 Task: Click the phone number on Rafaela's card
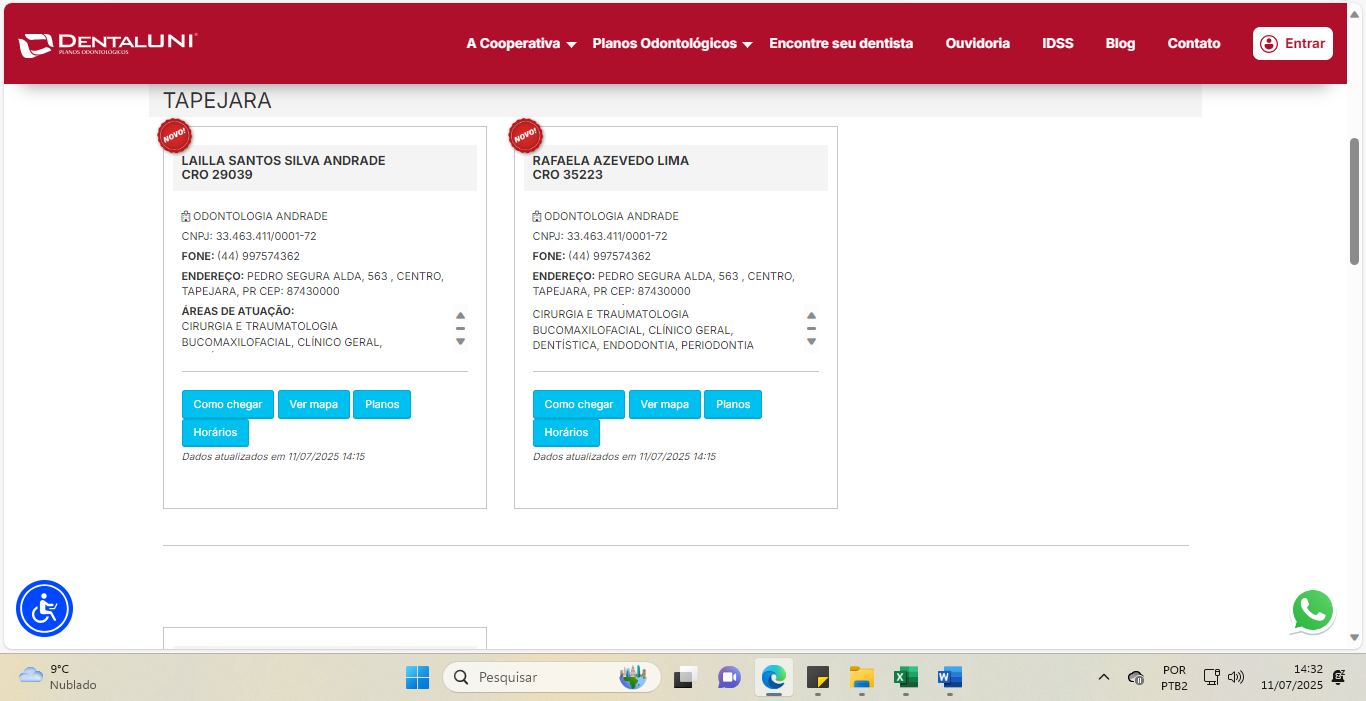coord(609,256)
